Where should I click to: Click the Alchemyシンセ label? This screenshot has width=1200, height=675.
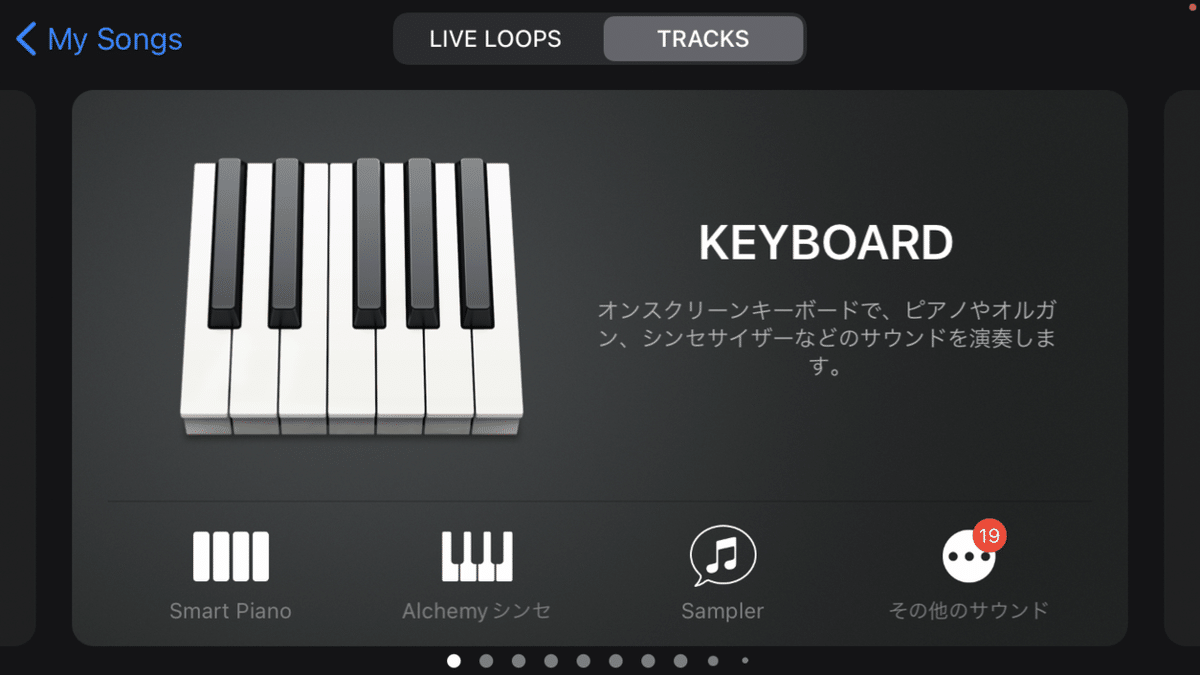tap(477, 611)
